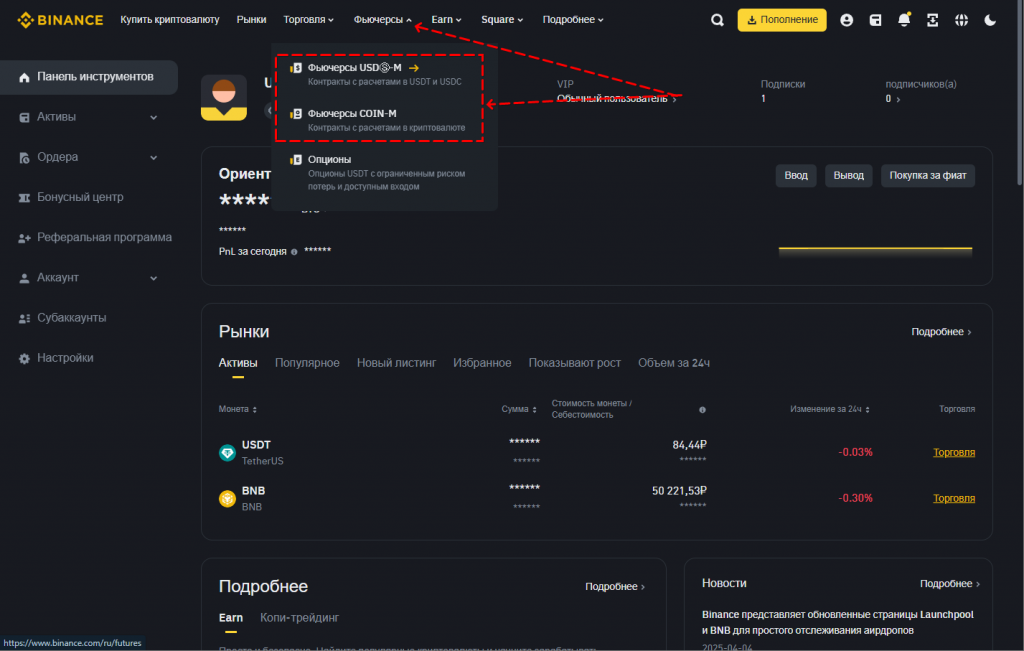Sort by Изменение за 24ч arrows

tap(867, 409)
